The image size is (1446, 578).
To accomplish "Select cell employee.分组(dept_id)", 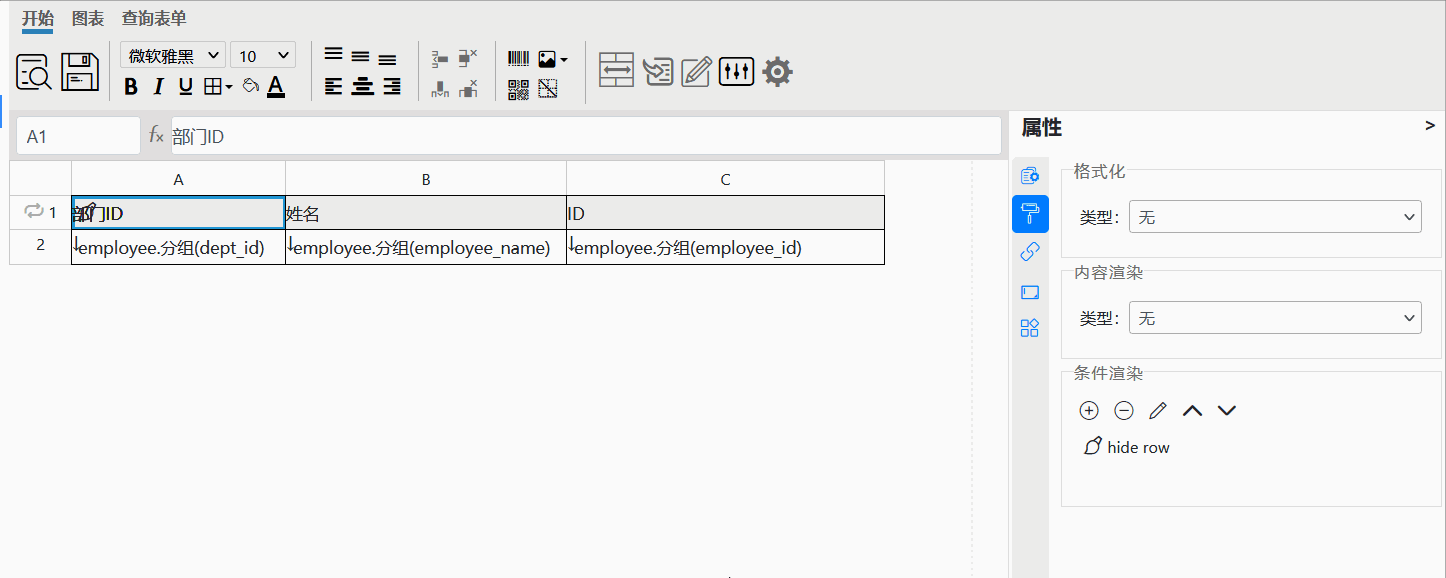I will pyautogui.click(x=178, y=247).
